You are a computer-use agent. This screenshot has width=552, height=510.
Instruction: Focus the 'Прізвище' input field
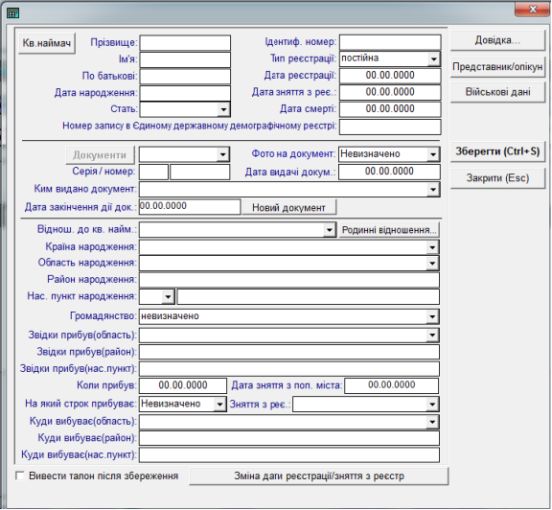[185, 43]
